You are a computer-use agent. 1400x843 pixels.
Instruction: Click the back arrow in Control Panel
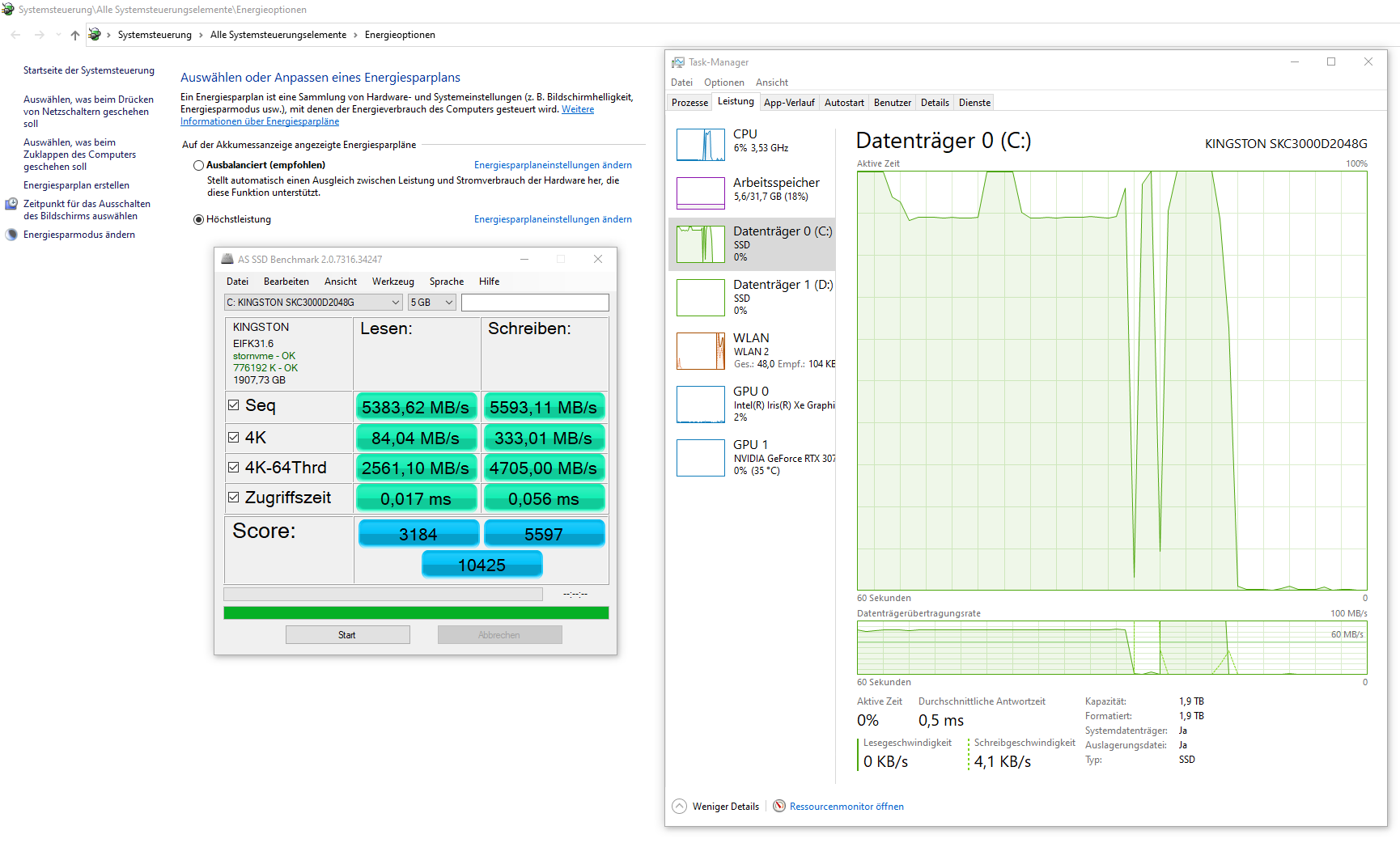point(15,35)
